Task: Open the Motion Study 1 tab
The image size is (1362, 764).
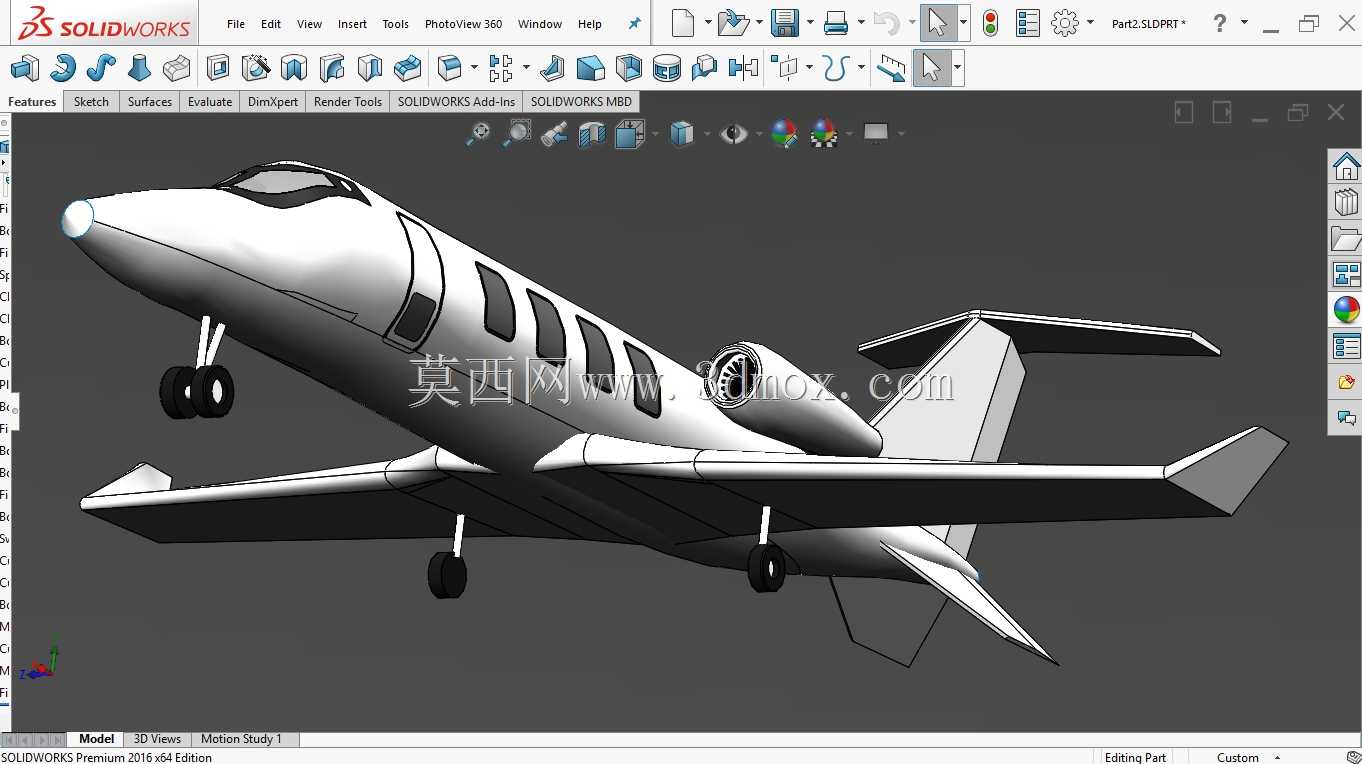Action: [241, 739]
